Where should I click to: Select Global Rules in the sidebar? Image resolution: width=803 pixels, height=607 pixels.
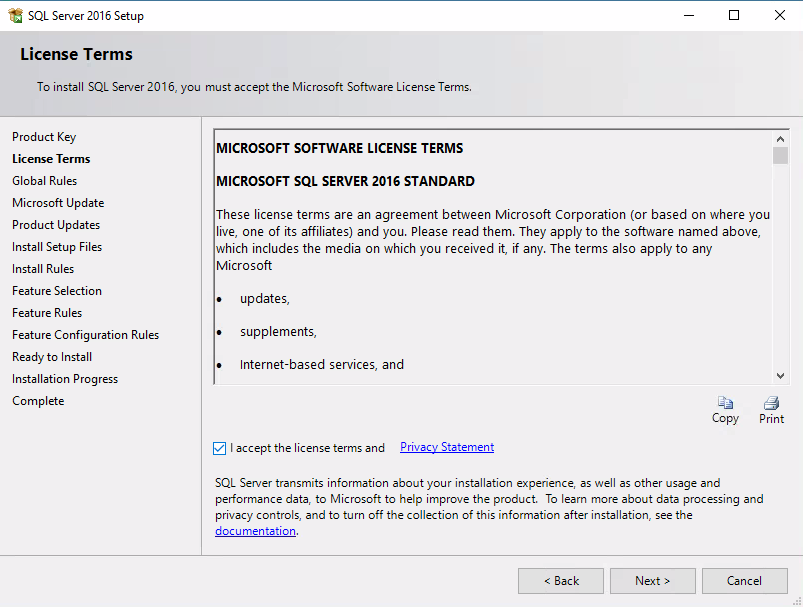coord(44,180)
